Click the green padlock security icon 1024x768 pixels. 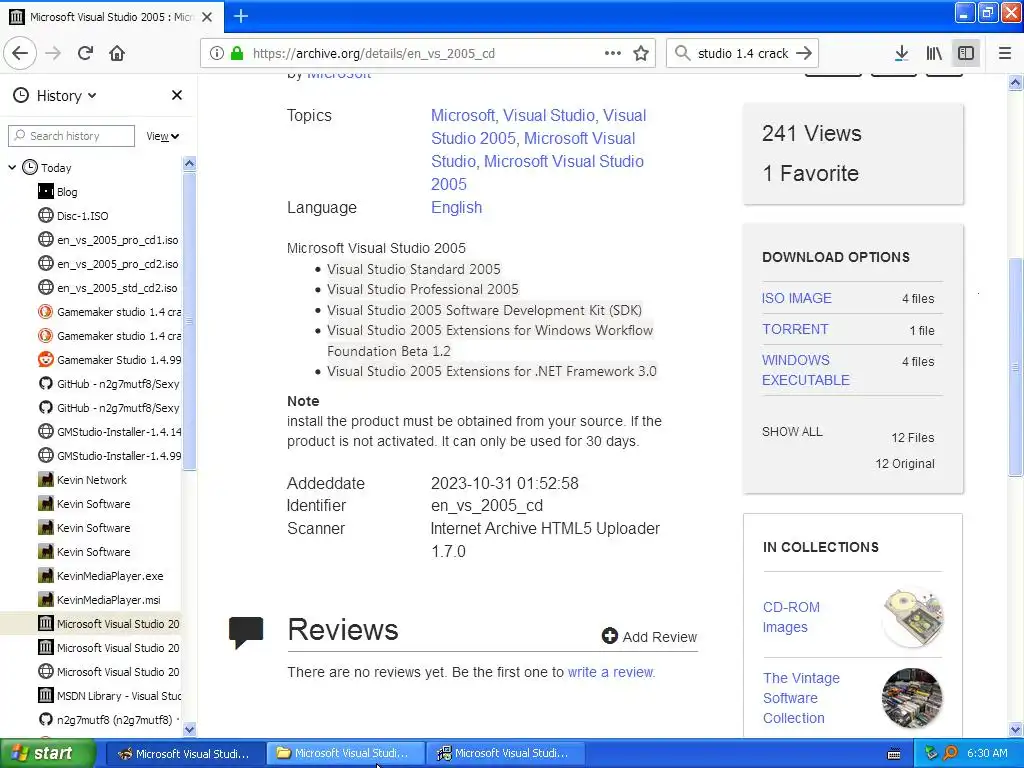pyautogui.click(x=237, y=54)
